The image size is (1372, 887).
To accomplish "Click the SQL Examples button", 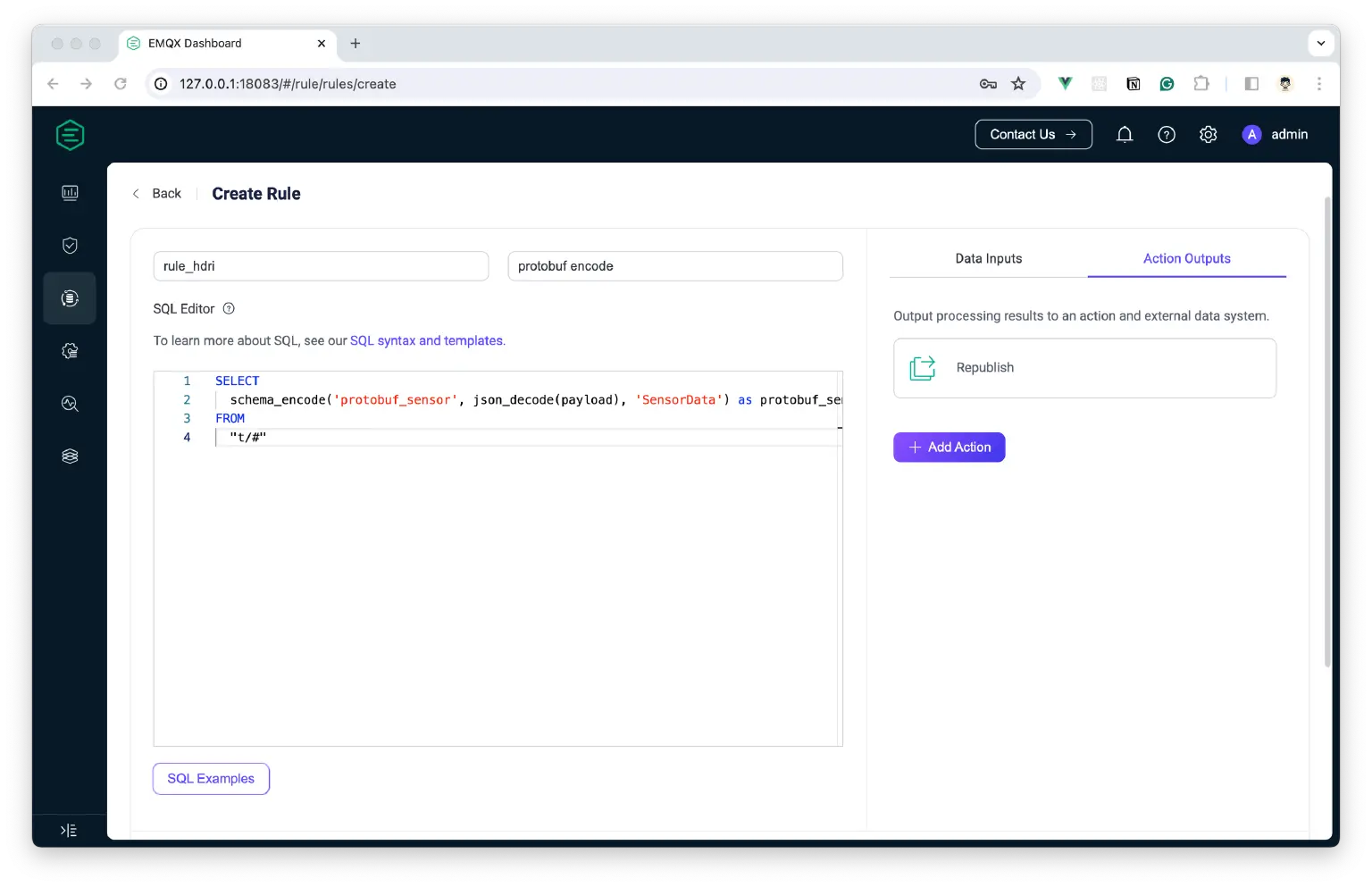I will pos(211,779).
